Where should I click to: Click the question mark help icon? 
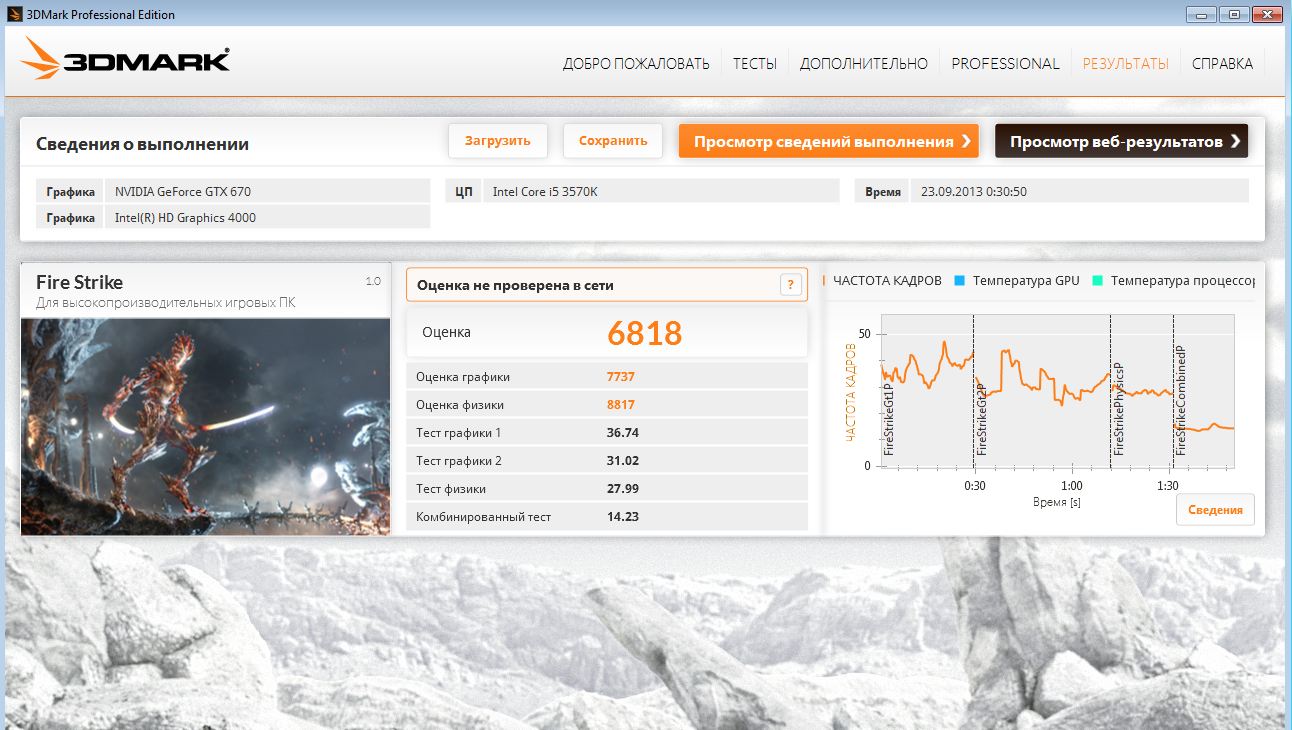click(791, 284)
